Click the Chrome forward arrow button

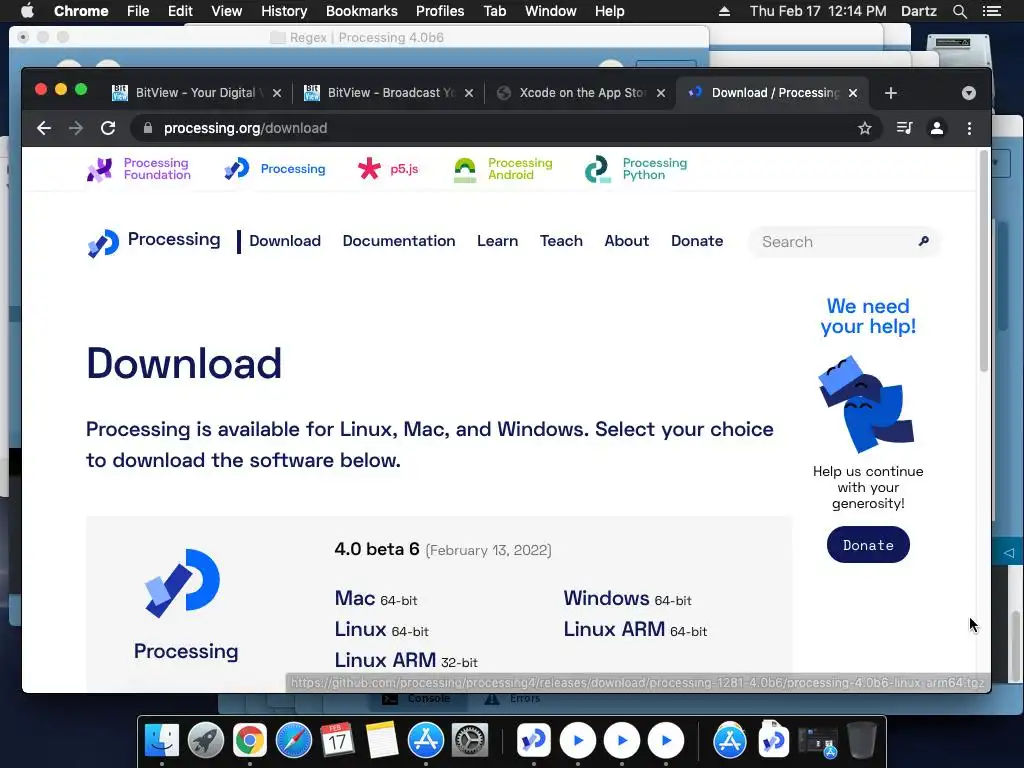pyautogui.click(x=76, y=128)
